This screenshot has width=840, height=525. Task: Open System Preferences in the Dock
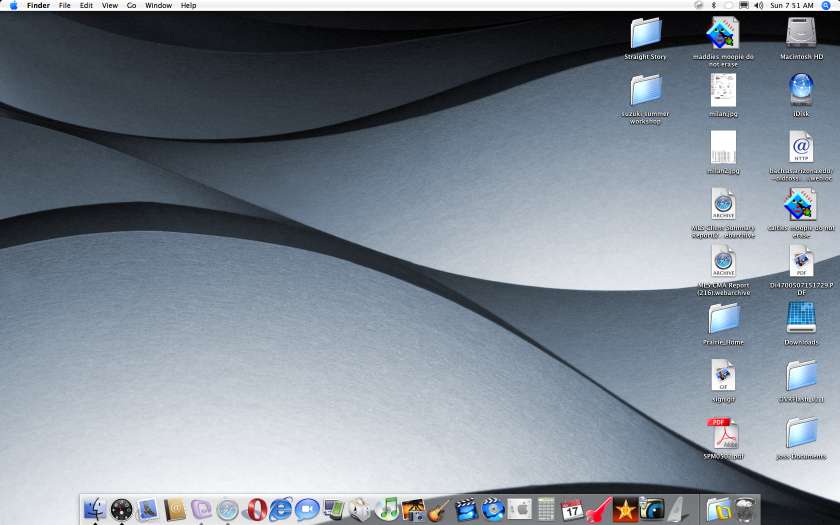[x=519, y=509]
